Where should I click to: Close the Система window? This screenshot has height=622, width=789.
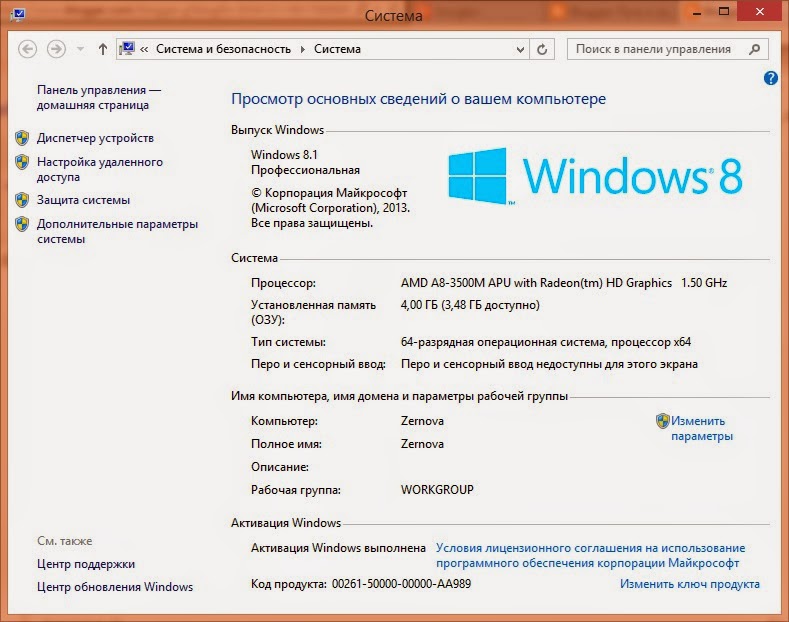(x=760, y=12)
